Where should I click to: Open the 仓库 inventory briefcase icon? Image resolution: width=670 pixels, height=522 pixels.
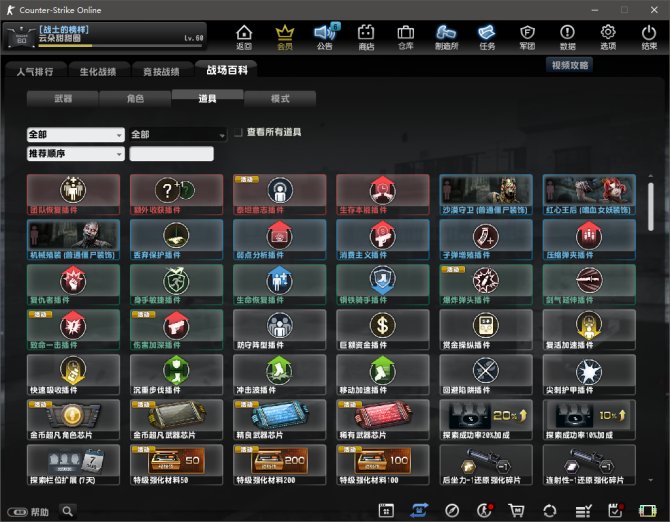pyautogui.click(x=406, y=37)
